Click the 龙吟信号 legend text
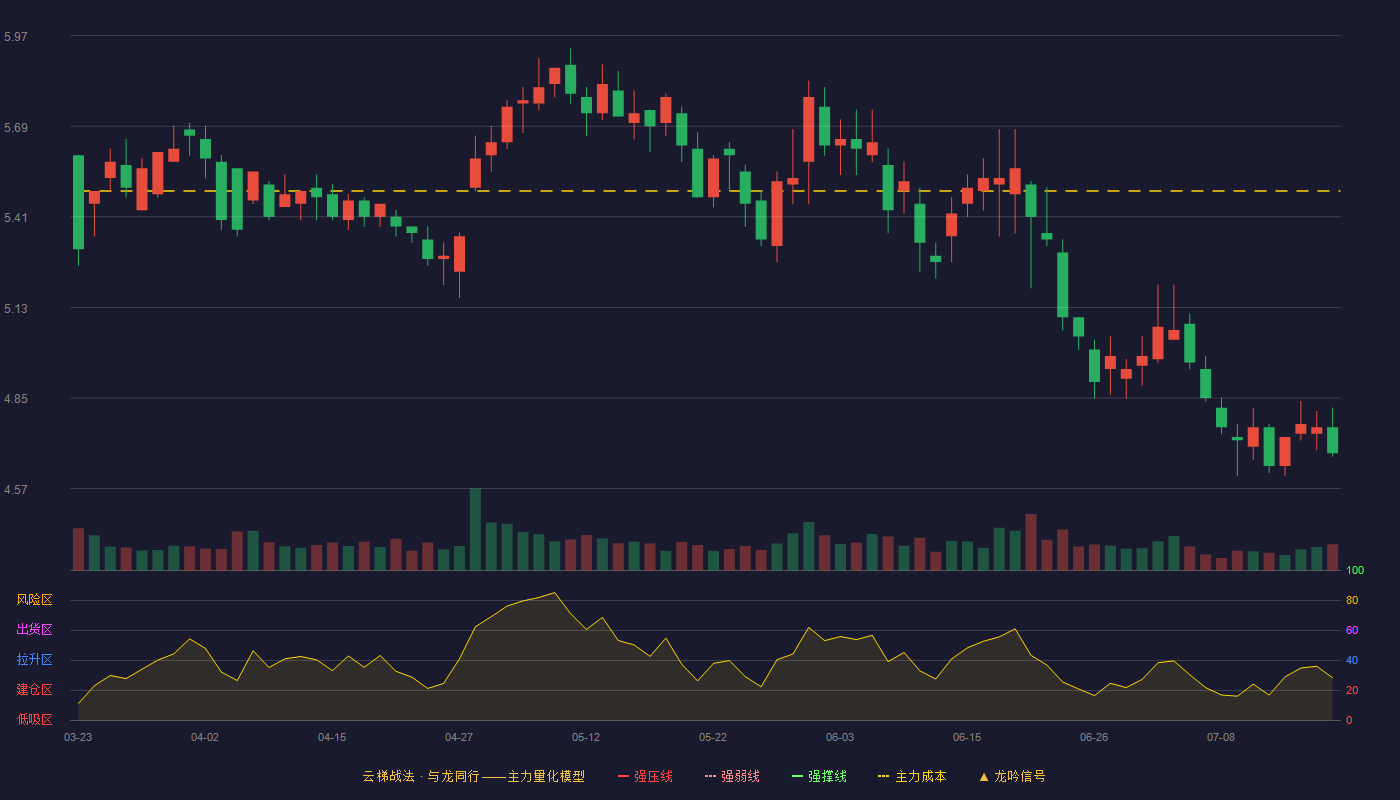This screenshot has width=1400, height=800. tap(1019, 776)
